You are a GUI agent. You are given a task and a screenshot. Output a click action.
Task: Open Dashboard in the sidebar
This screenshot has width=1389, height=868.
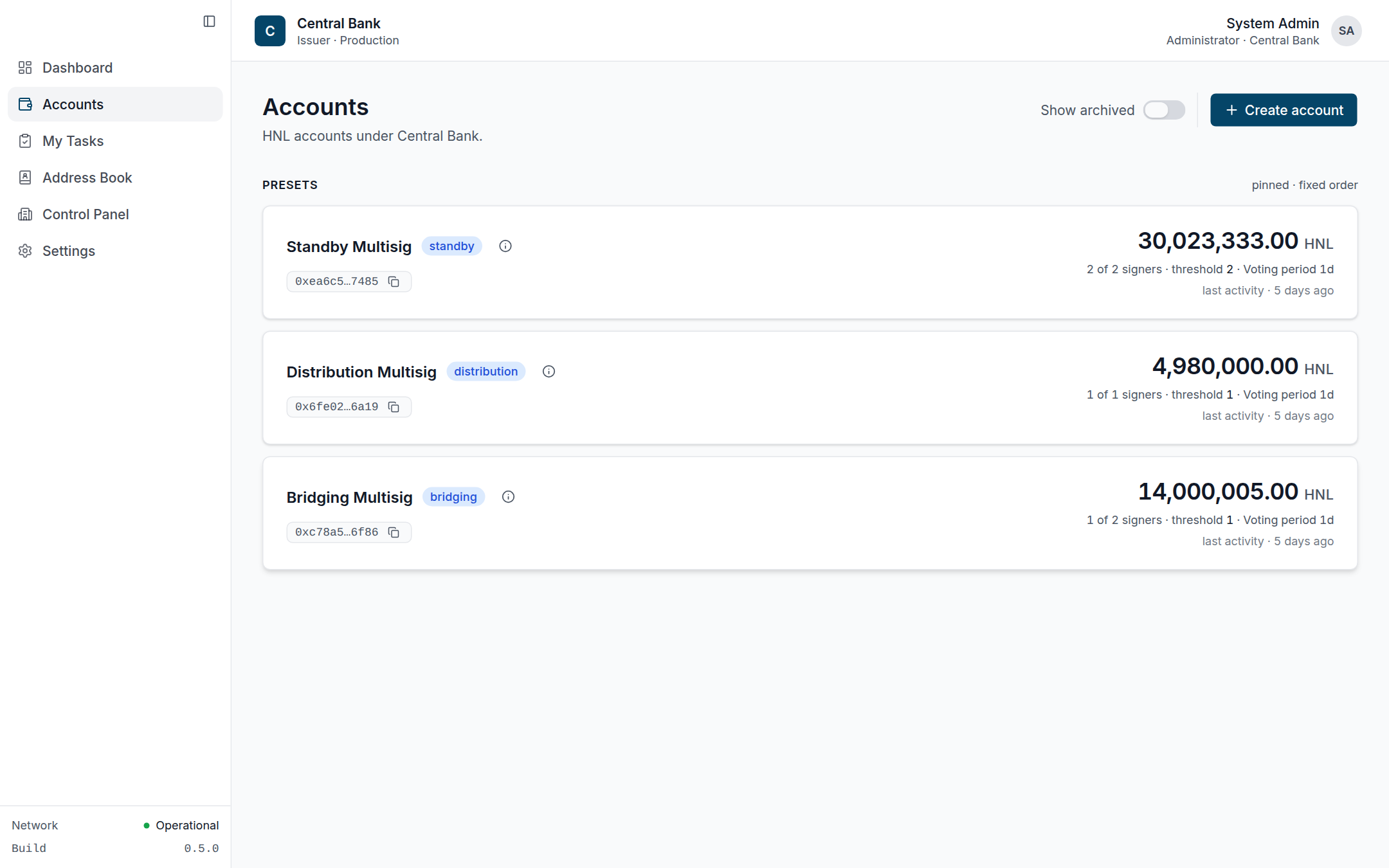click(115, 68)
